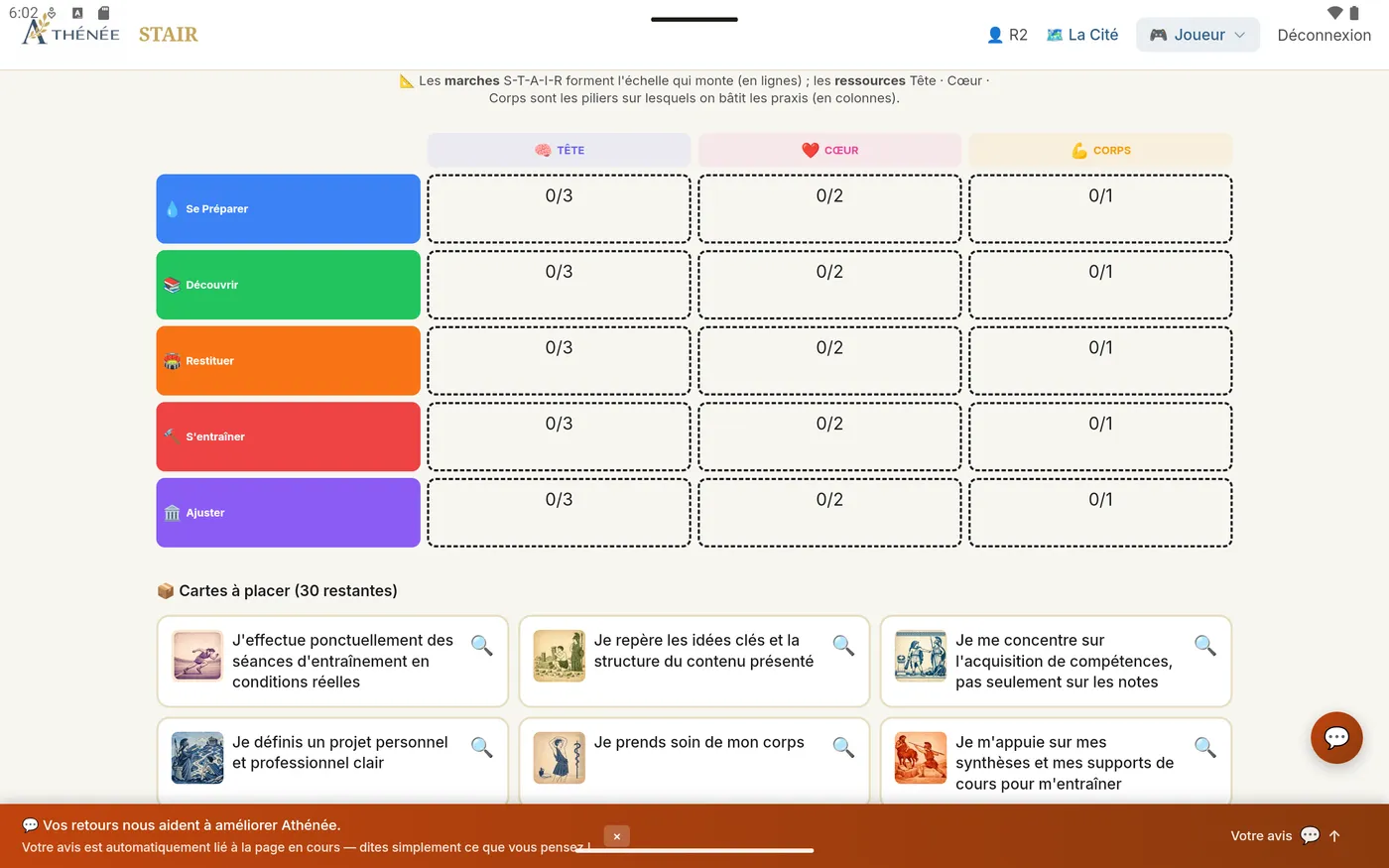The height and width of the screenshot is (868, 1389).
Task: Open the floating chat feedback bubble
Action: pos(1336,737)
